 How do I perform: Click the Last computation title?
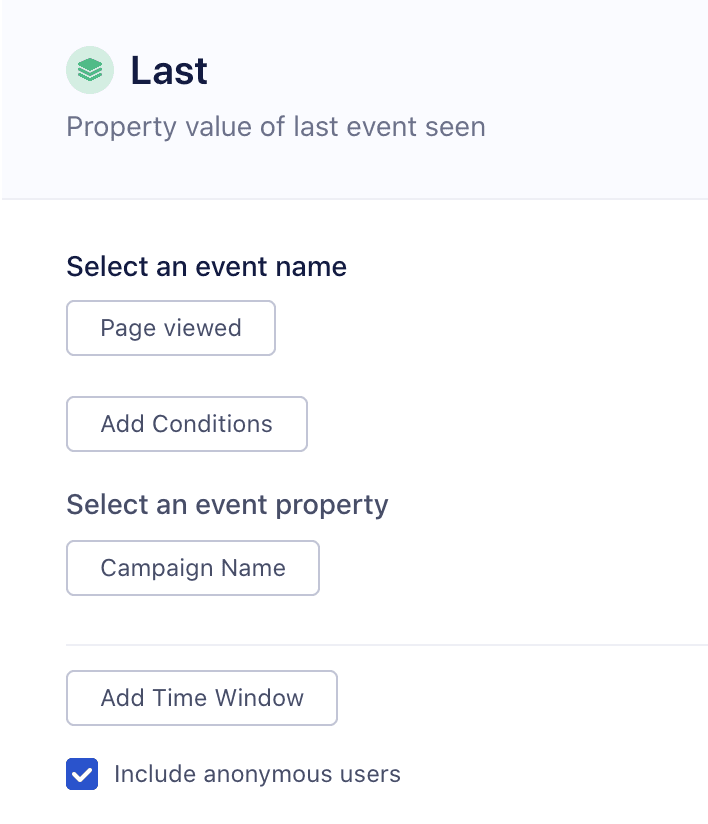tap(168, 70)
